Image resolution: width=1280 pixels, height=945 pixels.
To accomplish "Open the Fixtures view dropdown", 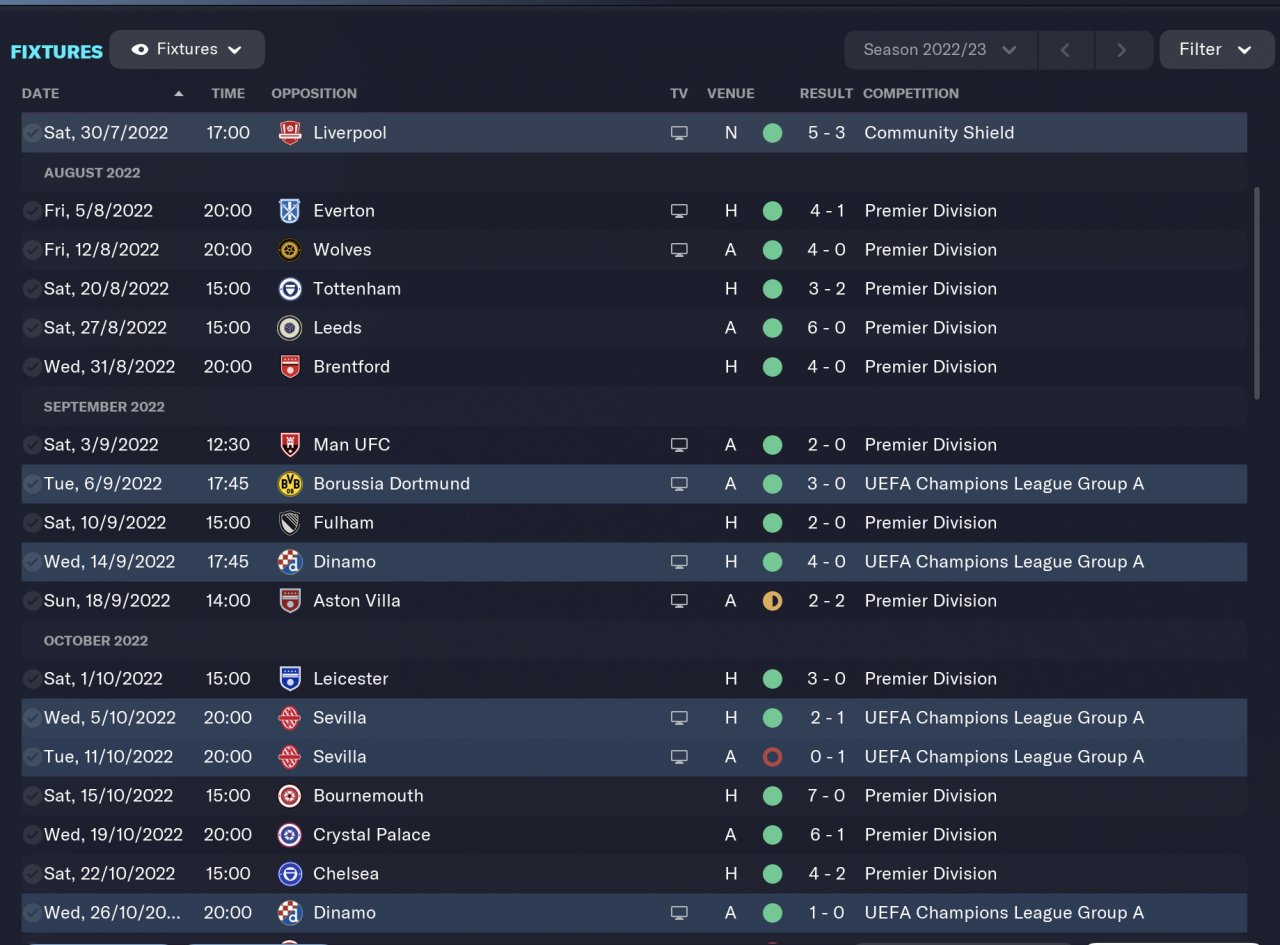I will tap(187, 49).
